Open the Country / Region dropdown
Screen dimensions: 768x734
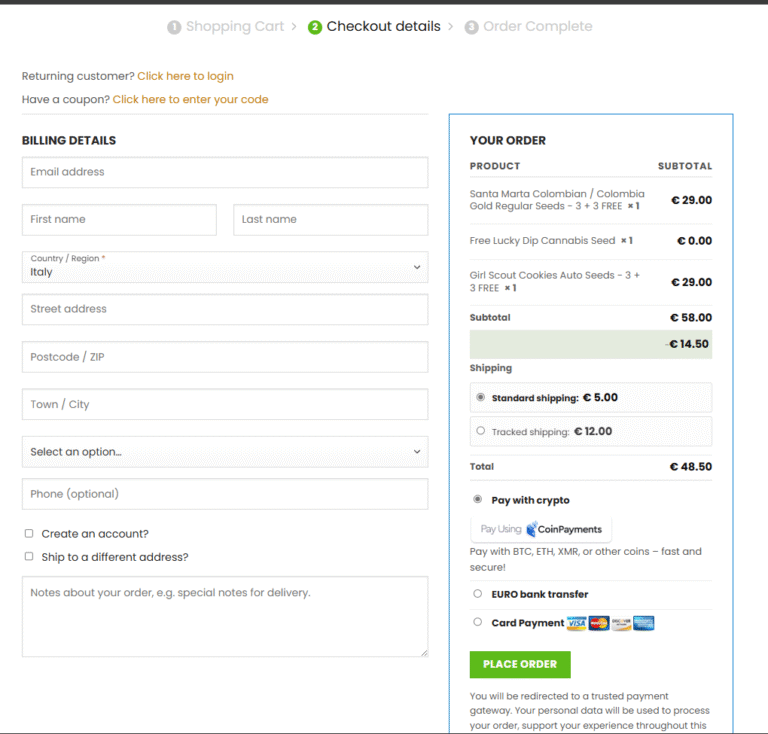[224, 267]
